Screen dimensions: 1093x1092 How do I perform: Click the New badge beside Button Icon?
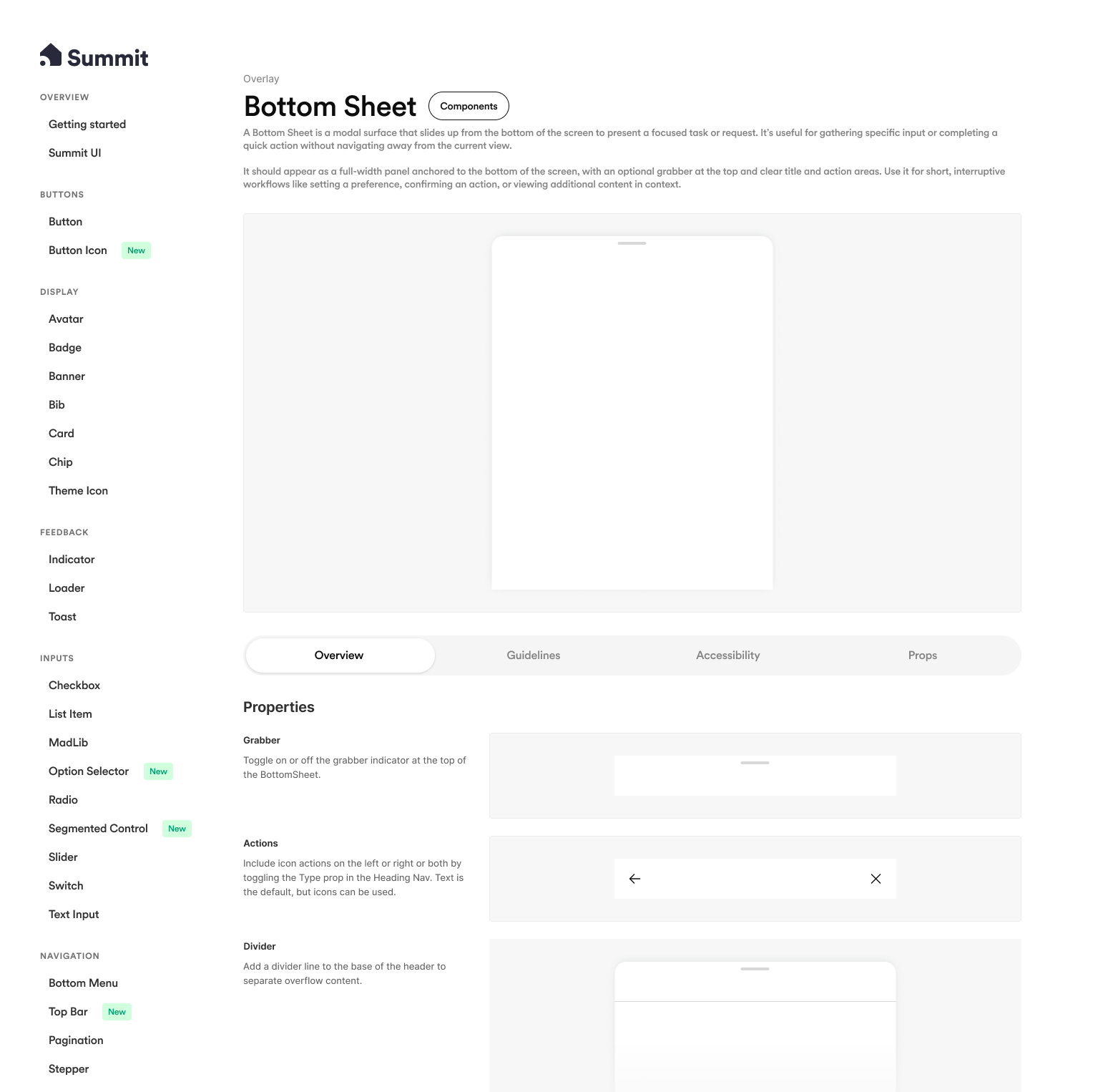pyautogui.click(x=136, y=250)
